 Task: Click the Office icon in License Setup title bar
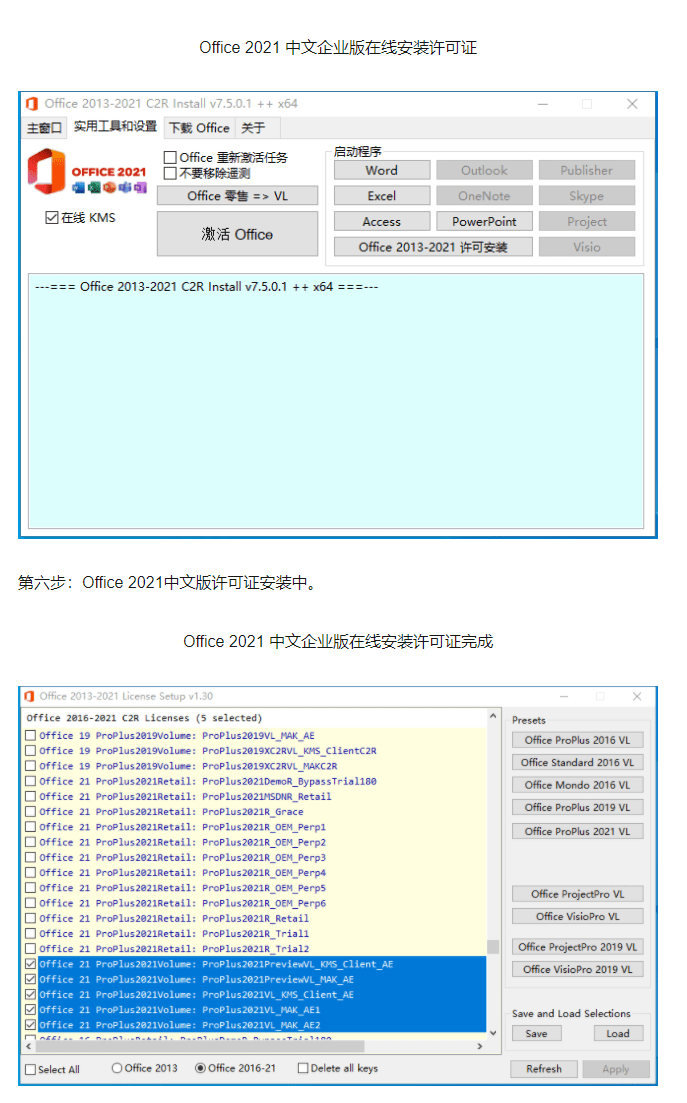pyautogui.click(x=29, y=696)
